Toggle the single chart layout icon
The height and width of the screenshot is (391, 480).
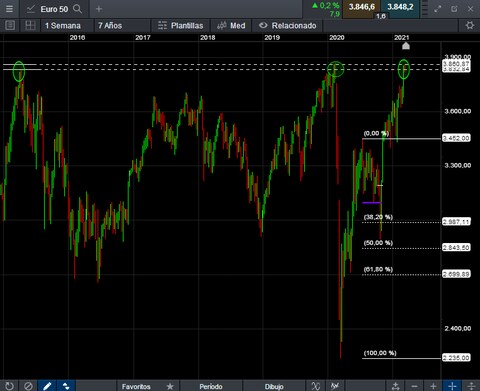[x=10, y=26]
